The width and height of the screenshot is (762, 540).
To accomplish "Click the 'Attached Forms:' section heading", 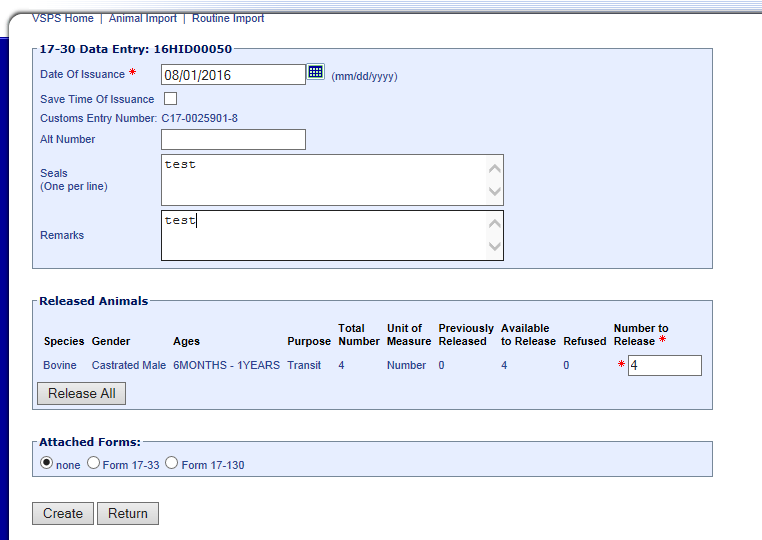I will pyautogui.click(x=90, y=442).
